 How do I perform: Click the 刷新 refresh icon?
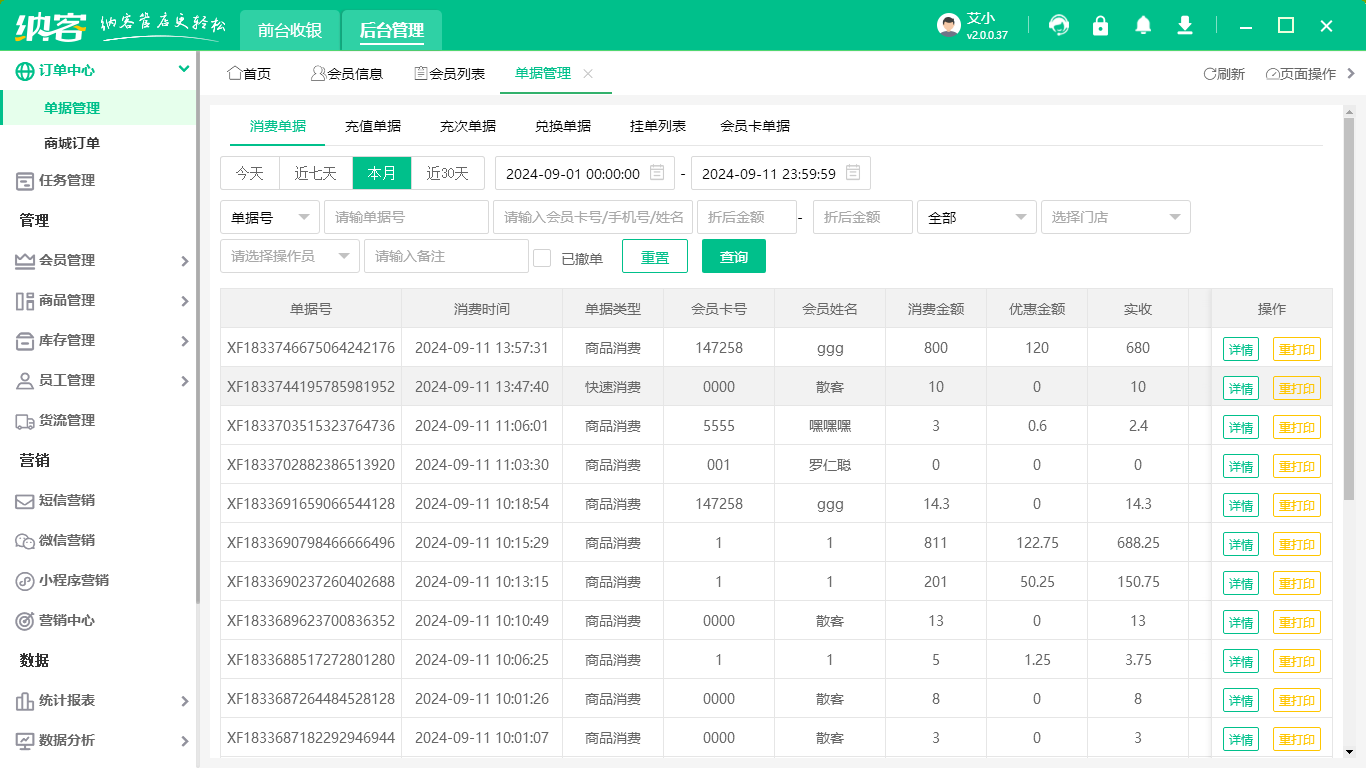tap(1209, 74)
